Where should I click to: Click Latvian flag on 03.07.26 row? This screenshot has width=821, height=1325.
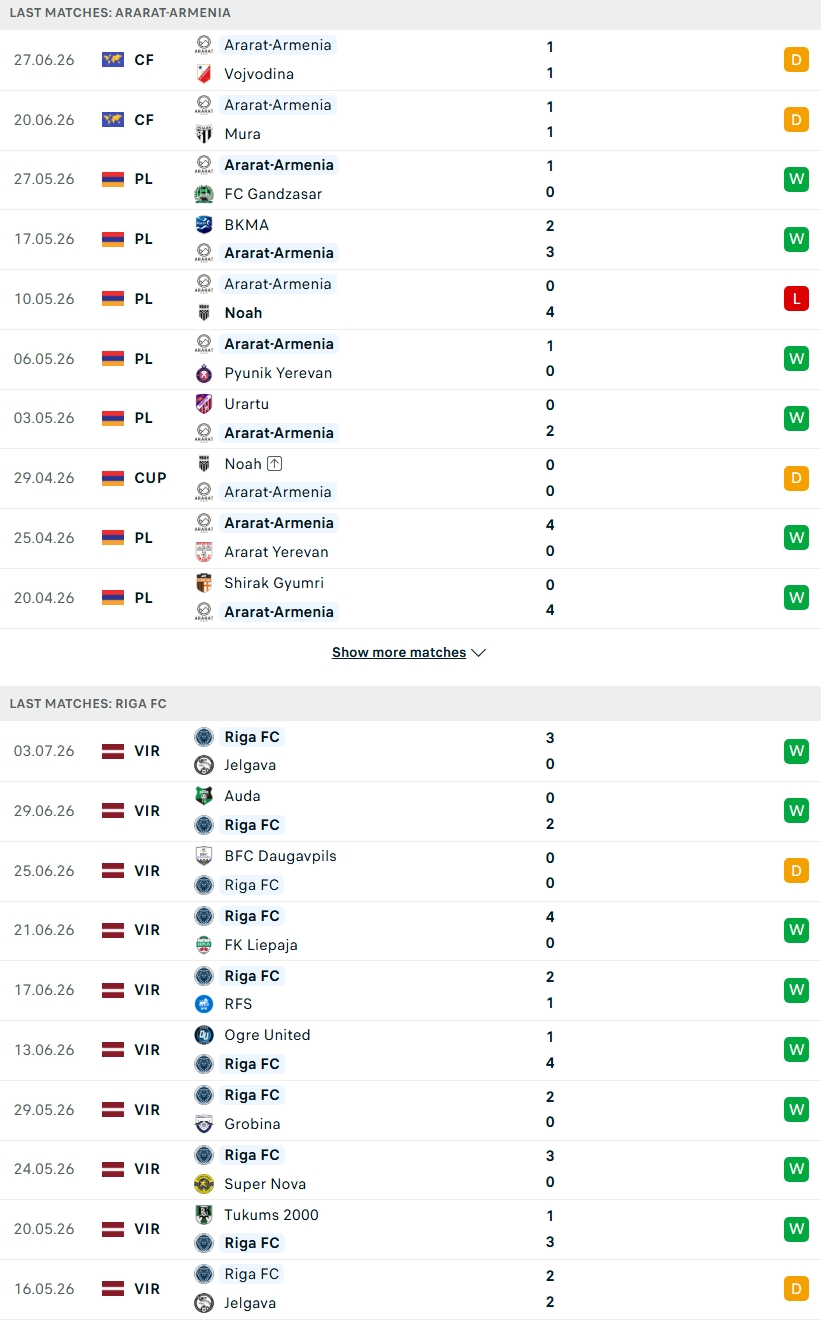(113, 751)
